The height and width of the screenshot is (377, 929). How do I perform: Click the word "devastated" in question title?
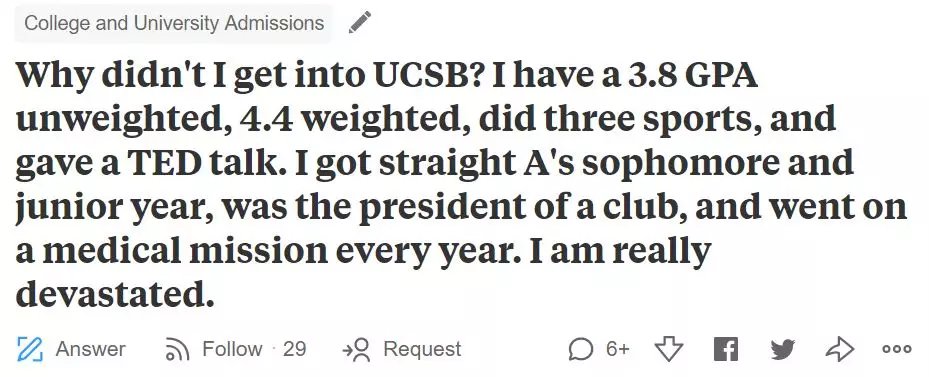[109, 293]
